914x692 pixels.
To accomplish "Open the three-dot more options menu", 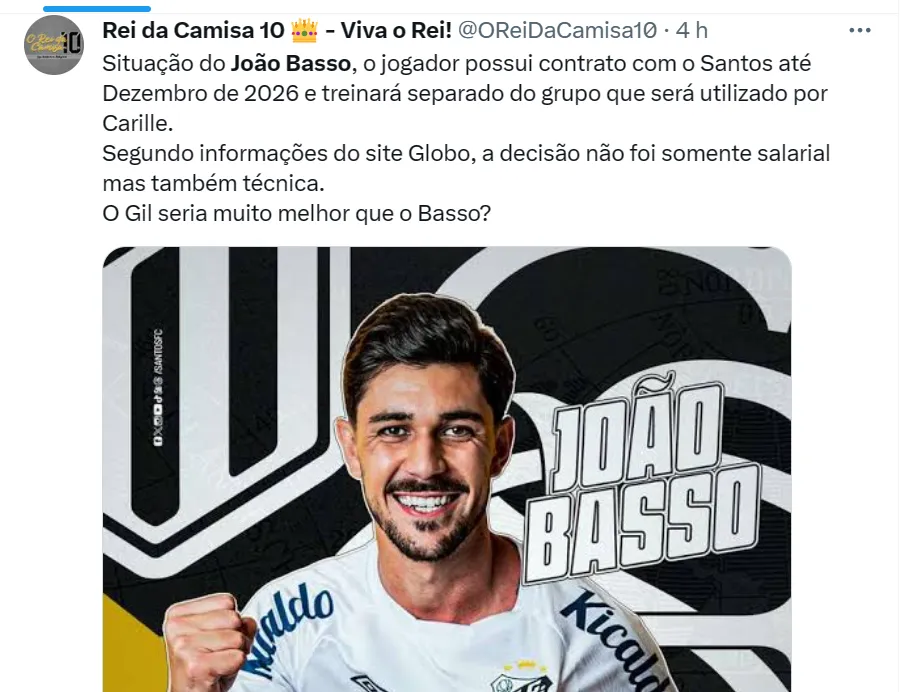I will [x=860, y=30].
